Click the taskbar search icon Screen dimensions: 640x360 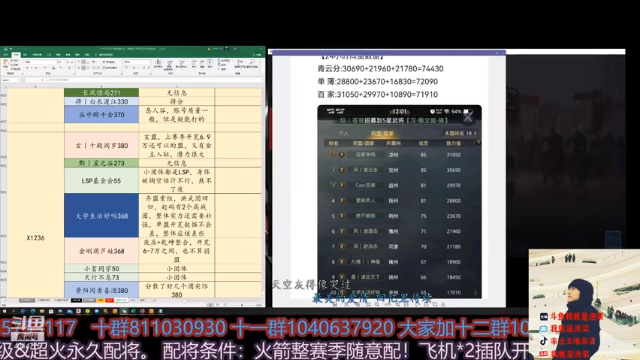(x=13, y=311)
